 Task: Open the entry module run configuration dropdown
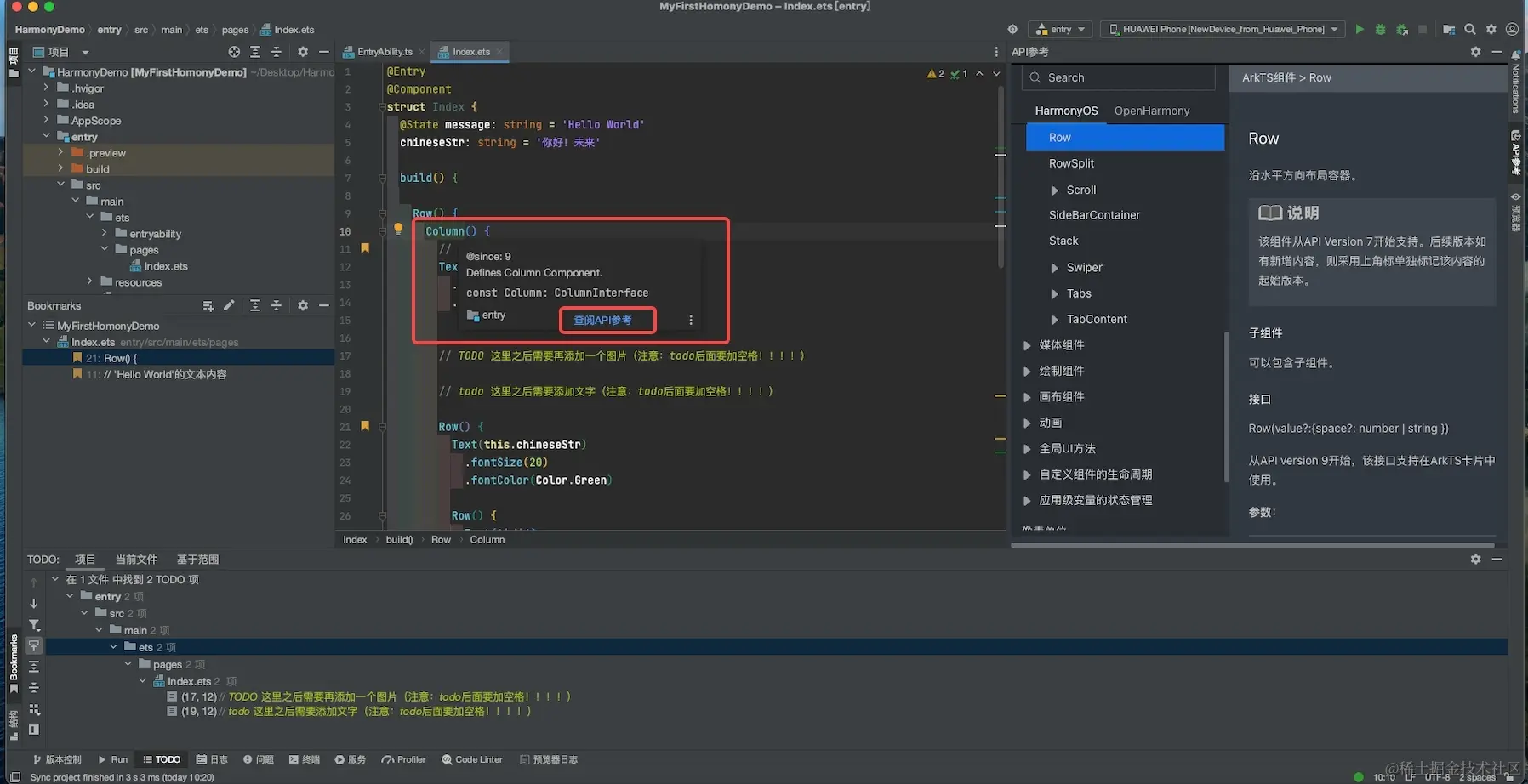pyautogui.click(x=1061, y=29)
